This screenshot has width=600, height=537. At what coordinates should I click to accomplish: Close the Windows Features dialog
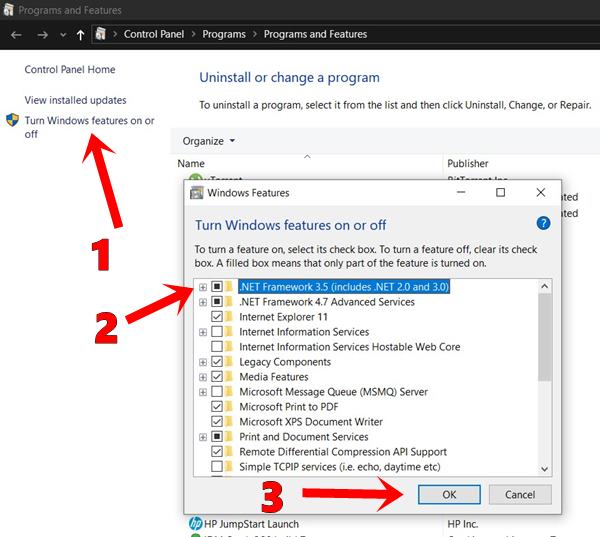(x=541, y=192)
